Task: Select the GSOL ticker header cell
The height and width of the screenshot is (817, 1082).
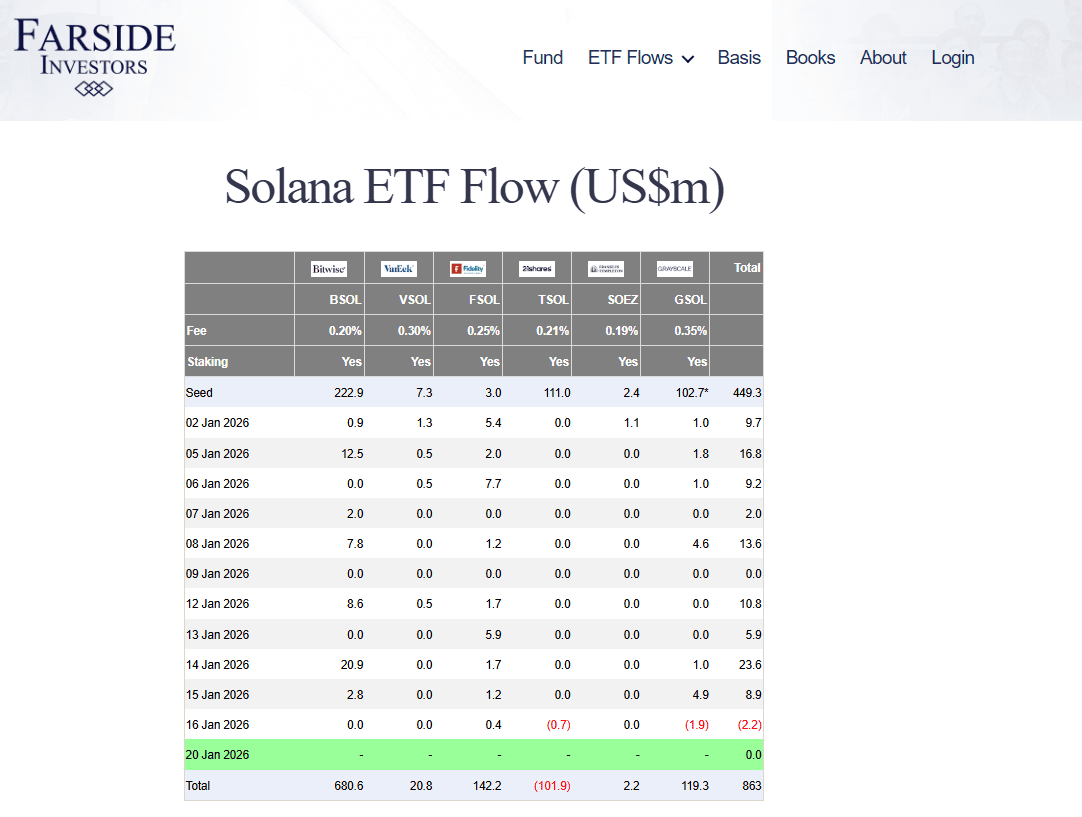Action: 690,300
